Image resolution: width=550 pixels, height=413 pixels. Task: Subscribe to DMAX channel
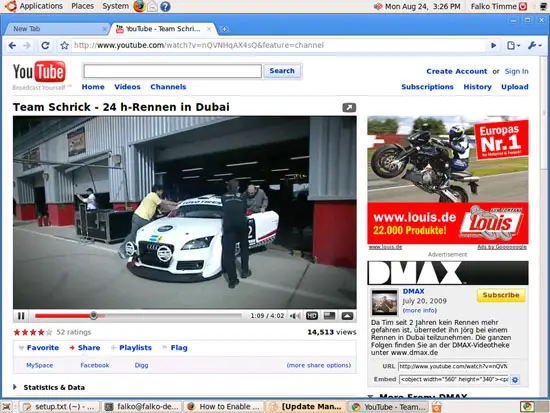(501, 295)
